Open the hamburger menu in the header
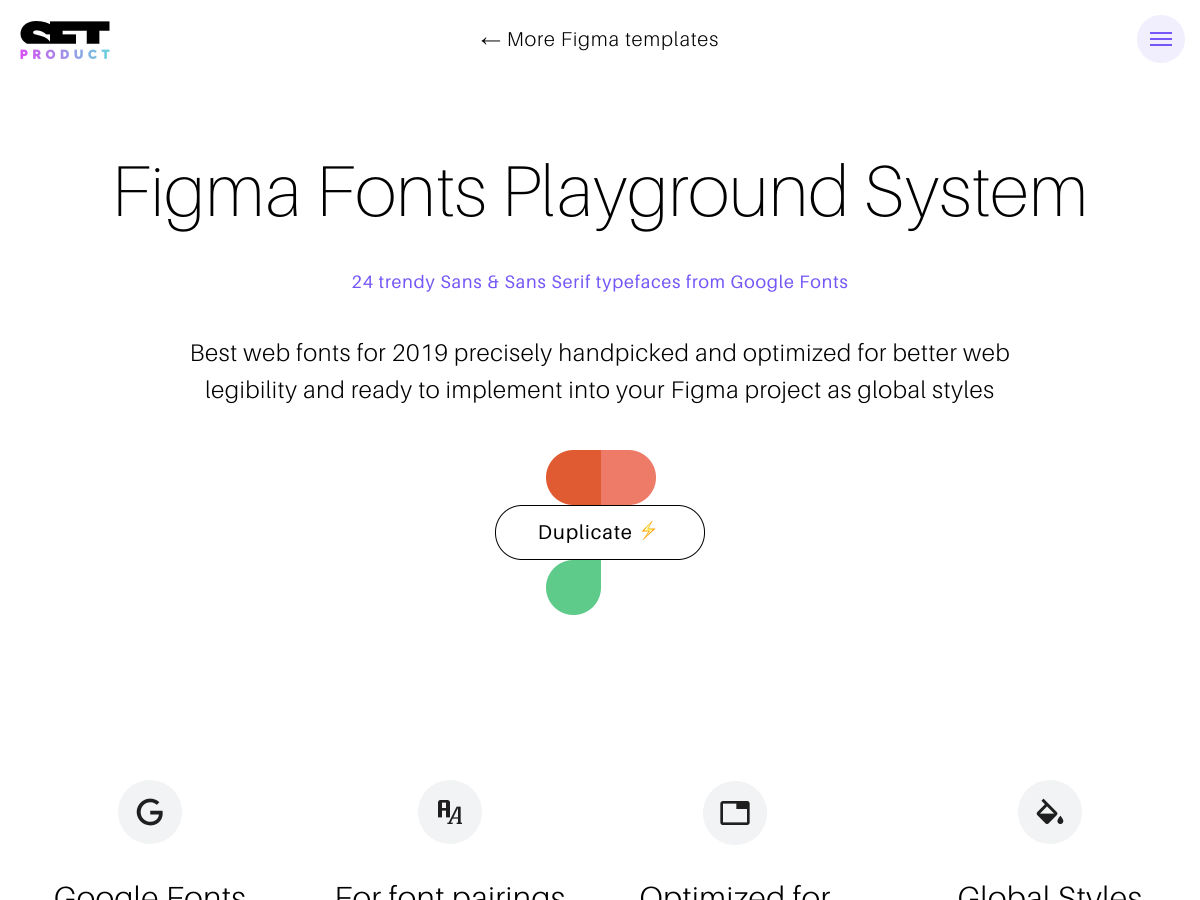 point(1160,39)
